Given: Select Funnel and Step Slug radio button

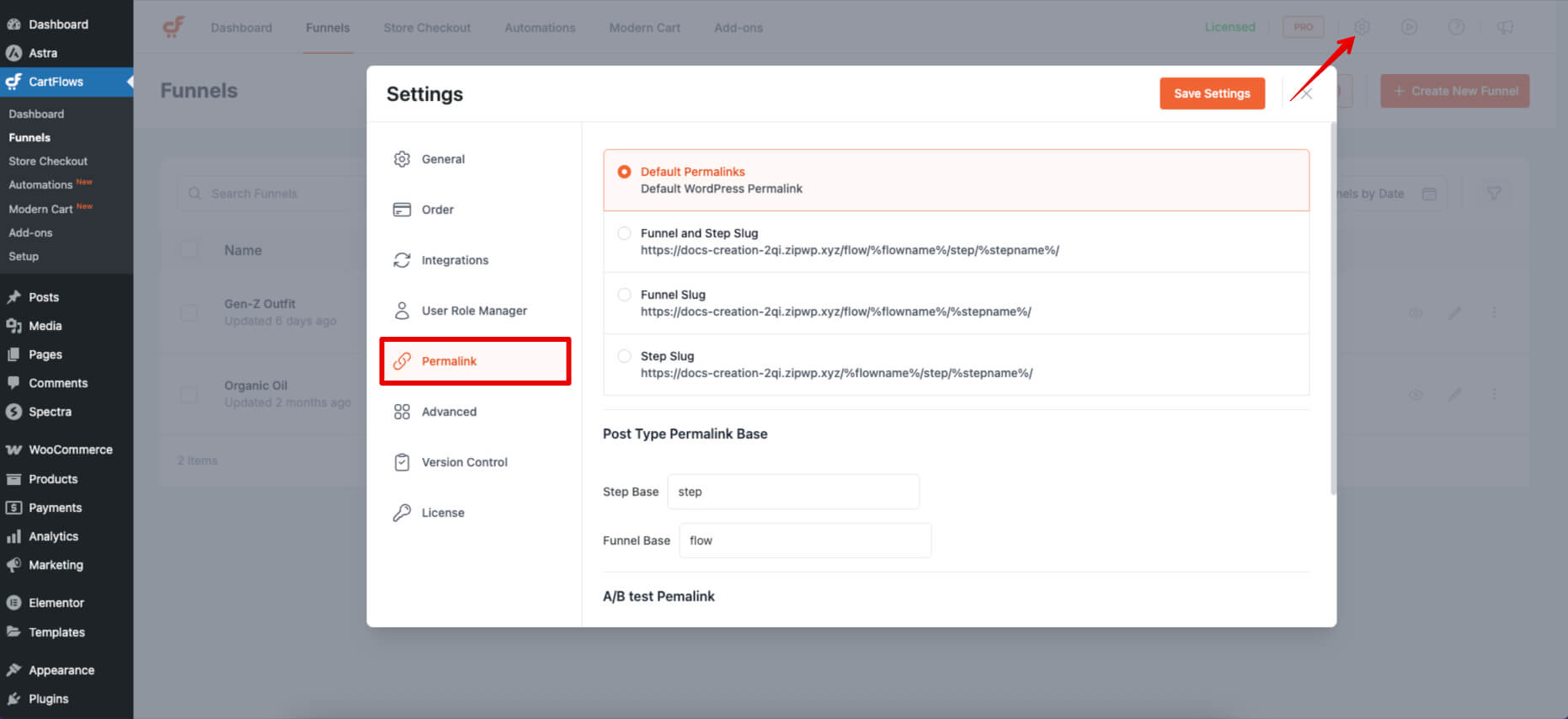Looking at the screenshot, I should tap(624, 233).
